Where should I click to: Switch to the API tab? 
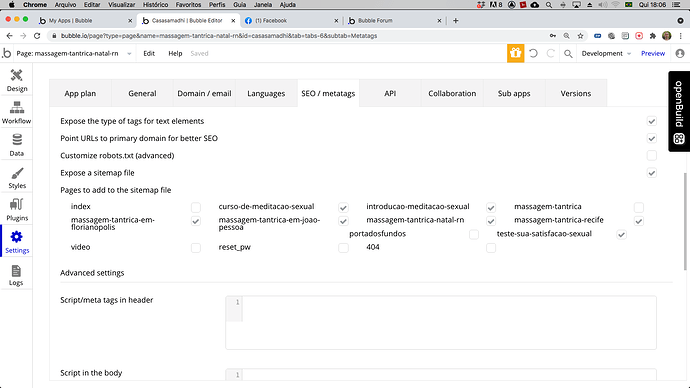pos(390,93)
